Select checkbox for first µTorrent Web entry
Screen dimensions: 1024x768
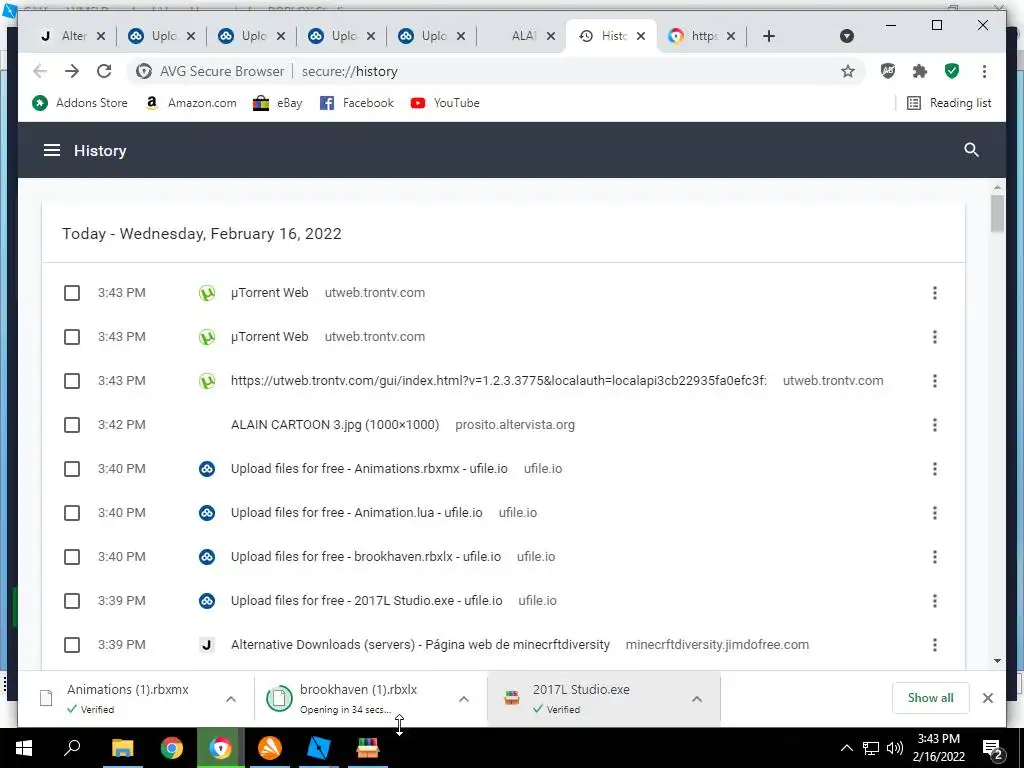click(x=72, y=293)
